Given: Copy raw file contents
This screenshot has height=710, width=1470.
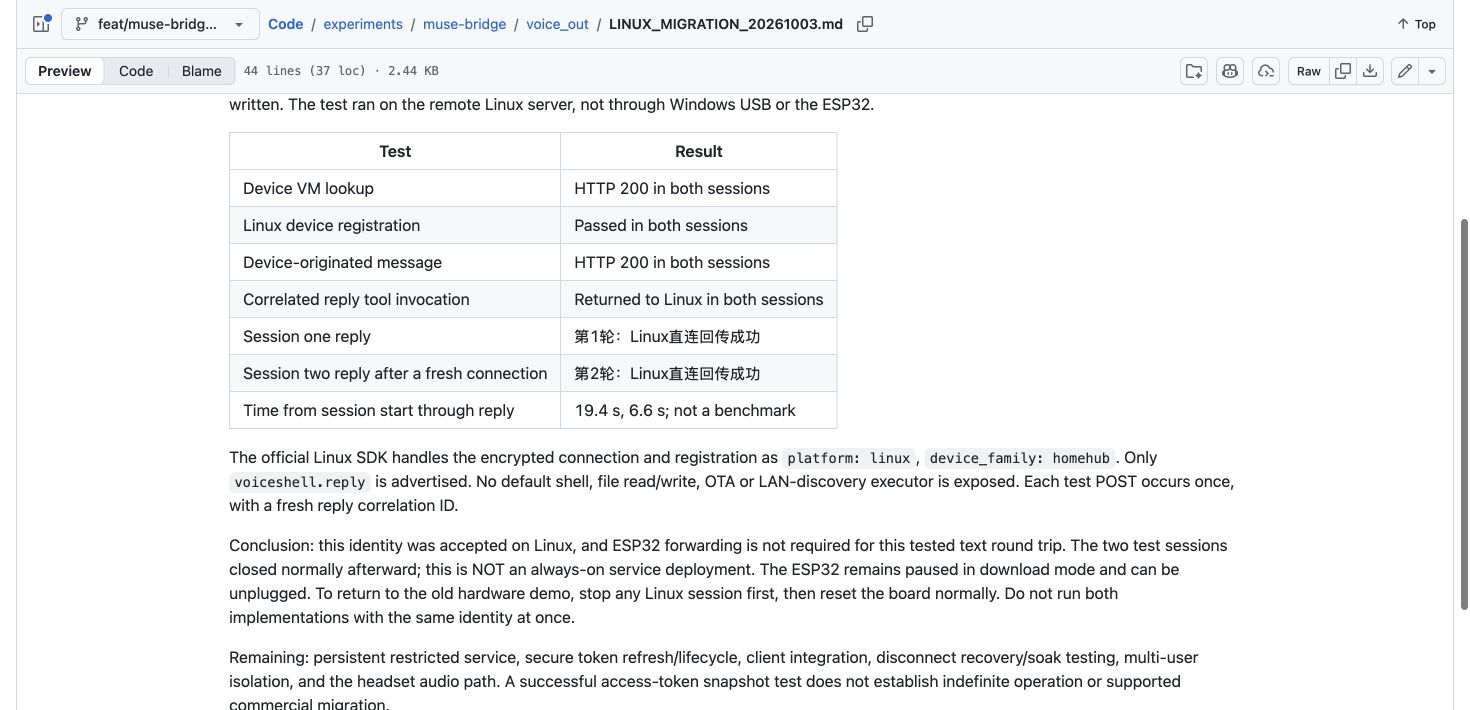Looking at the screenshot, I should pos(1343,71).
